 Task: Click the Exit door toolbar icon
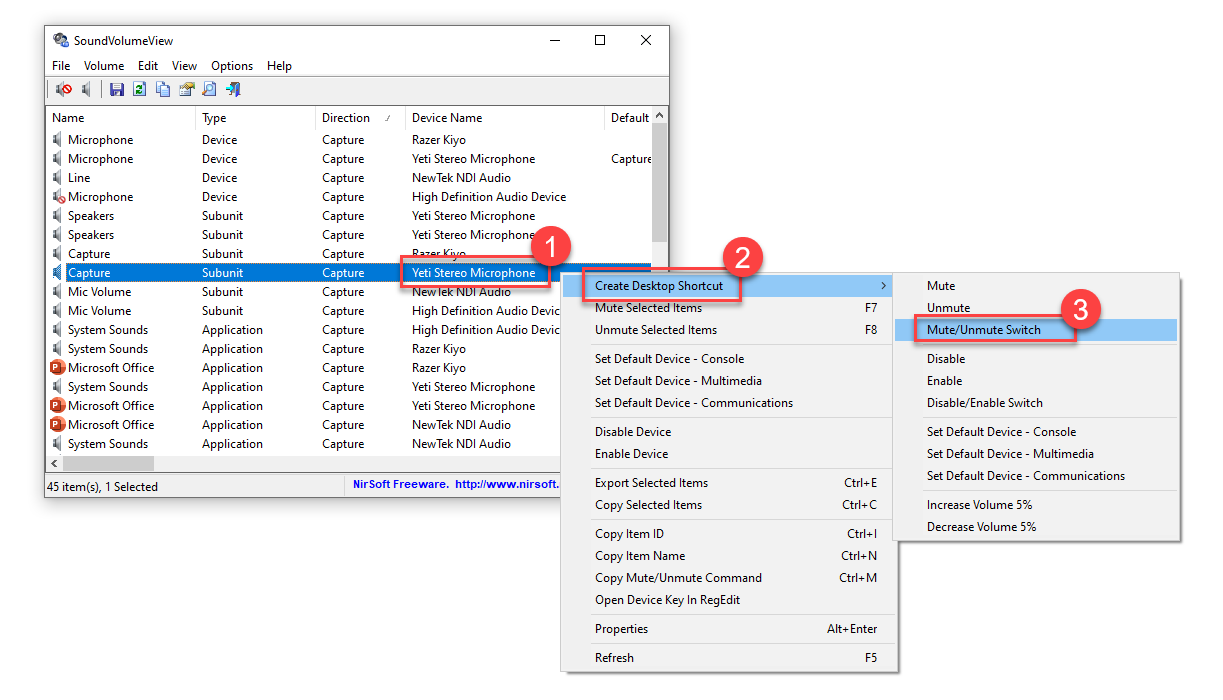233,90
